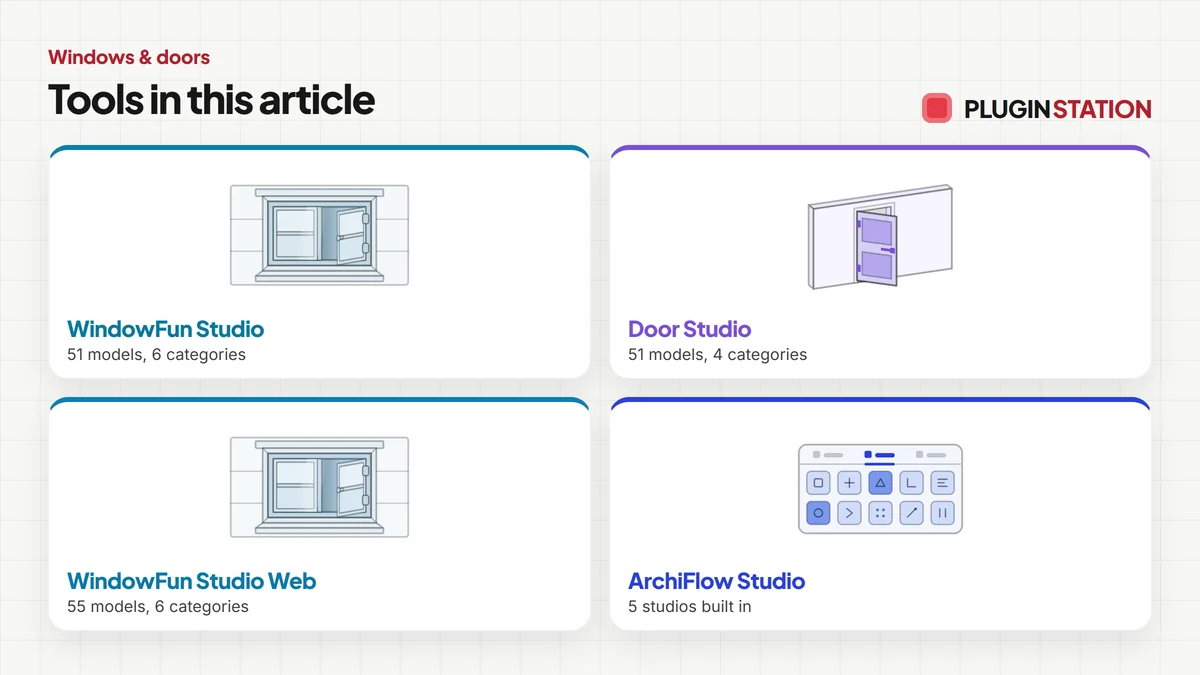
Task: Click the WindowFun Studio window illustration
Action: click(x=319, y=236)
